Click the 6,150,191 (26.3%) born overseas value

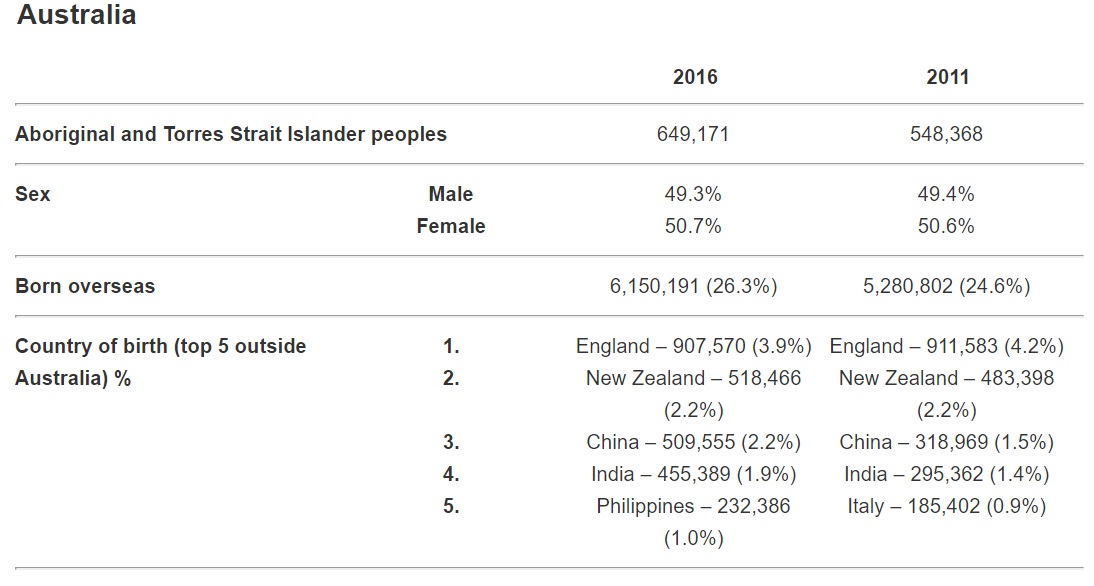pos(693,286)
